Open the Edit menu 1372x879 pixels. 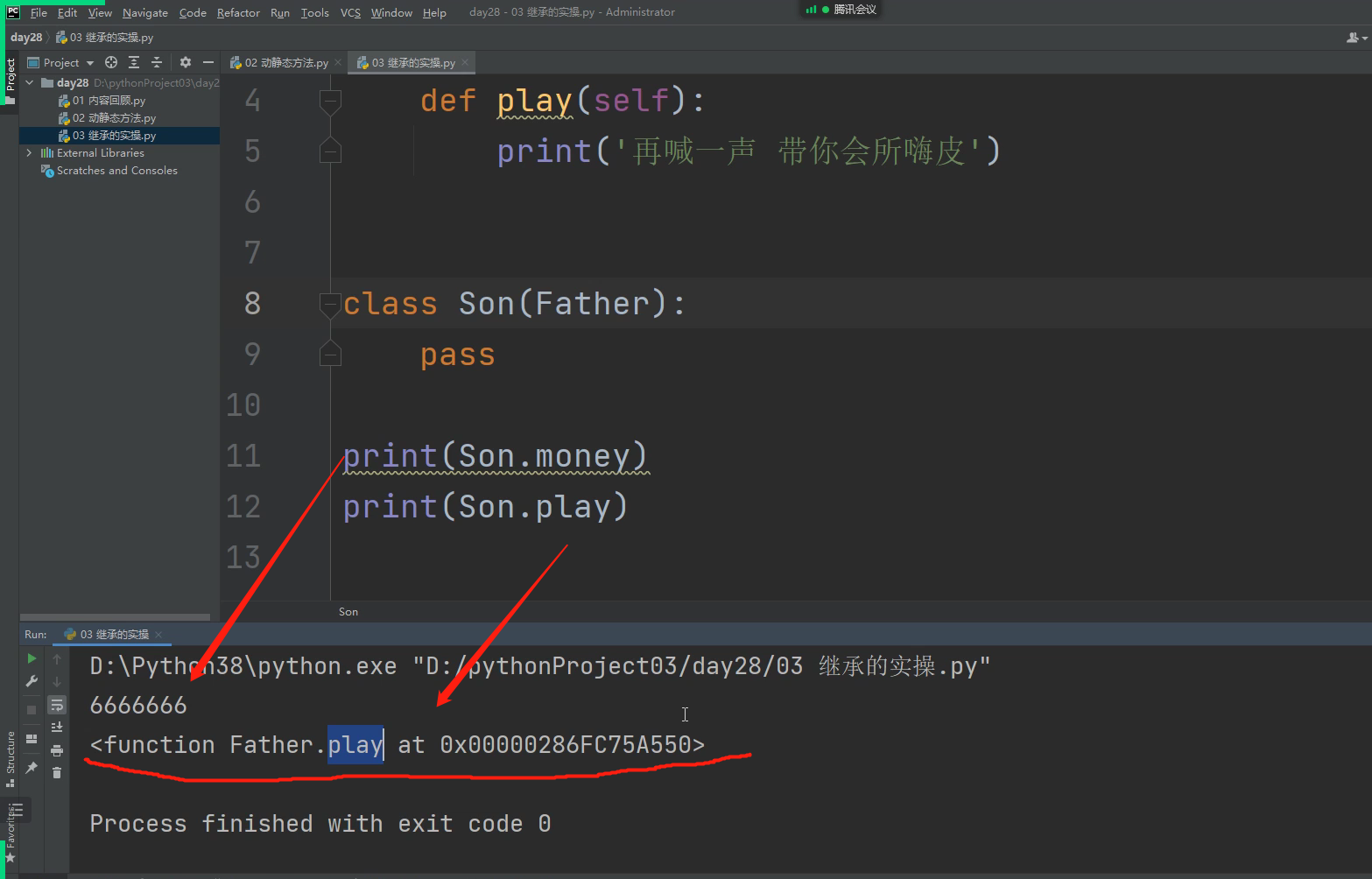pos(67,12)
